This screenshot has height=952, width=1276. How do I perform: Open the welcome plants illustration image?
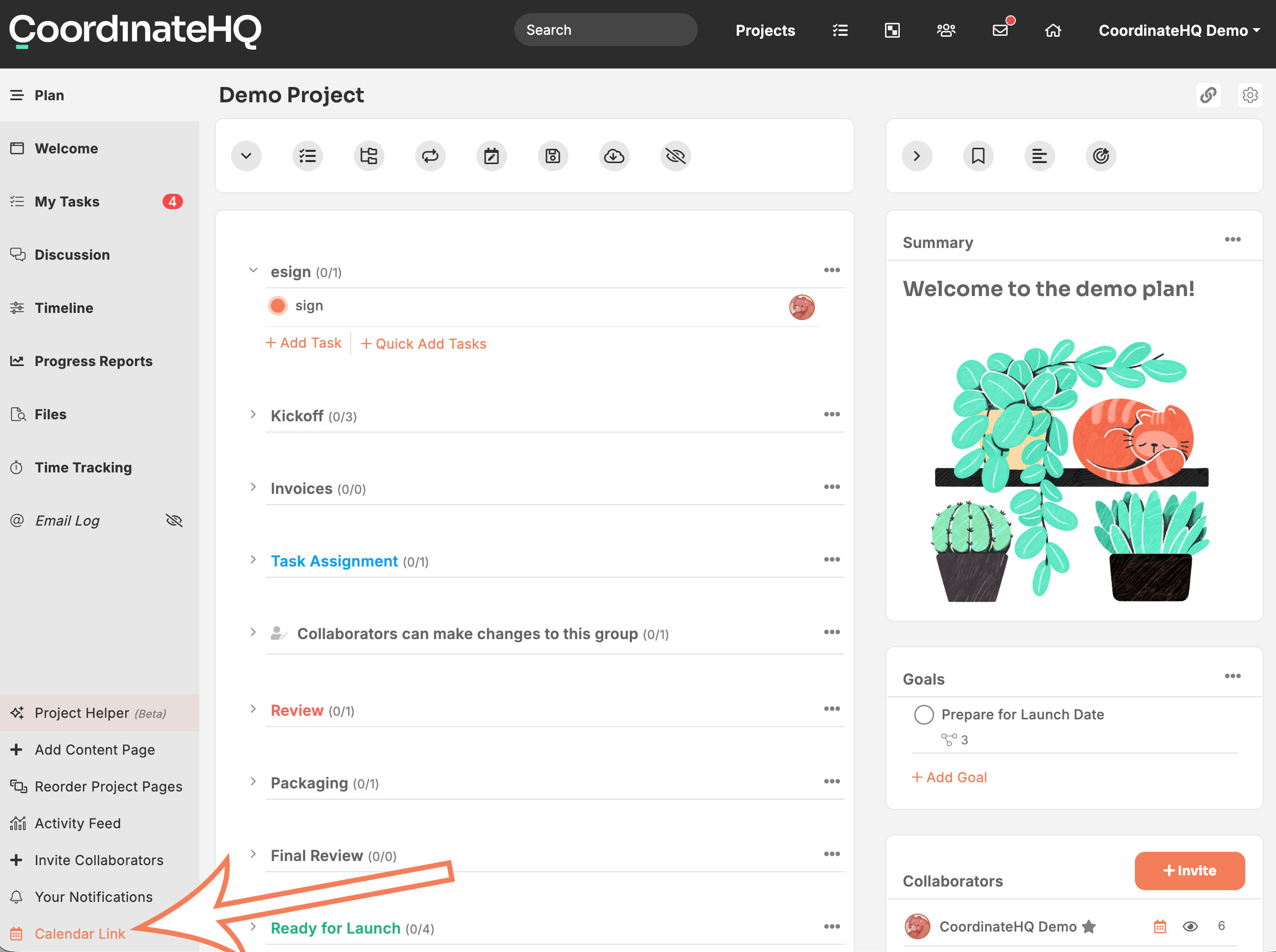(x=1071, y=470)
